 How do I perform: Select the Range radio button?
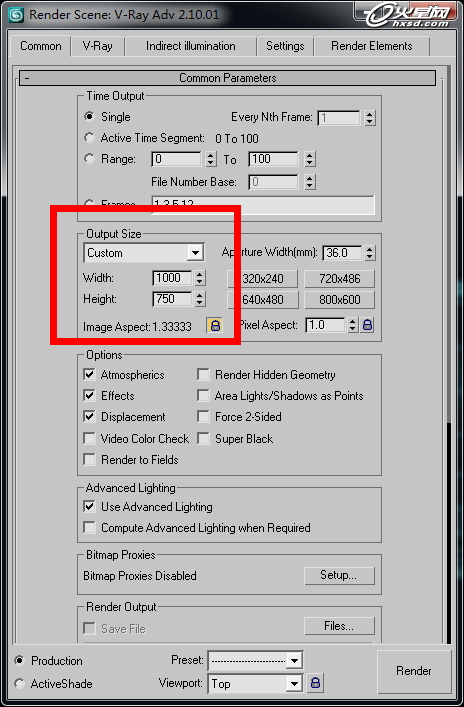coord(89,159)
